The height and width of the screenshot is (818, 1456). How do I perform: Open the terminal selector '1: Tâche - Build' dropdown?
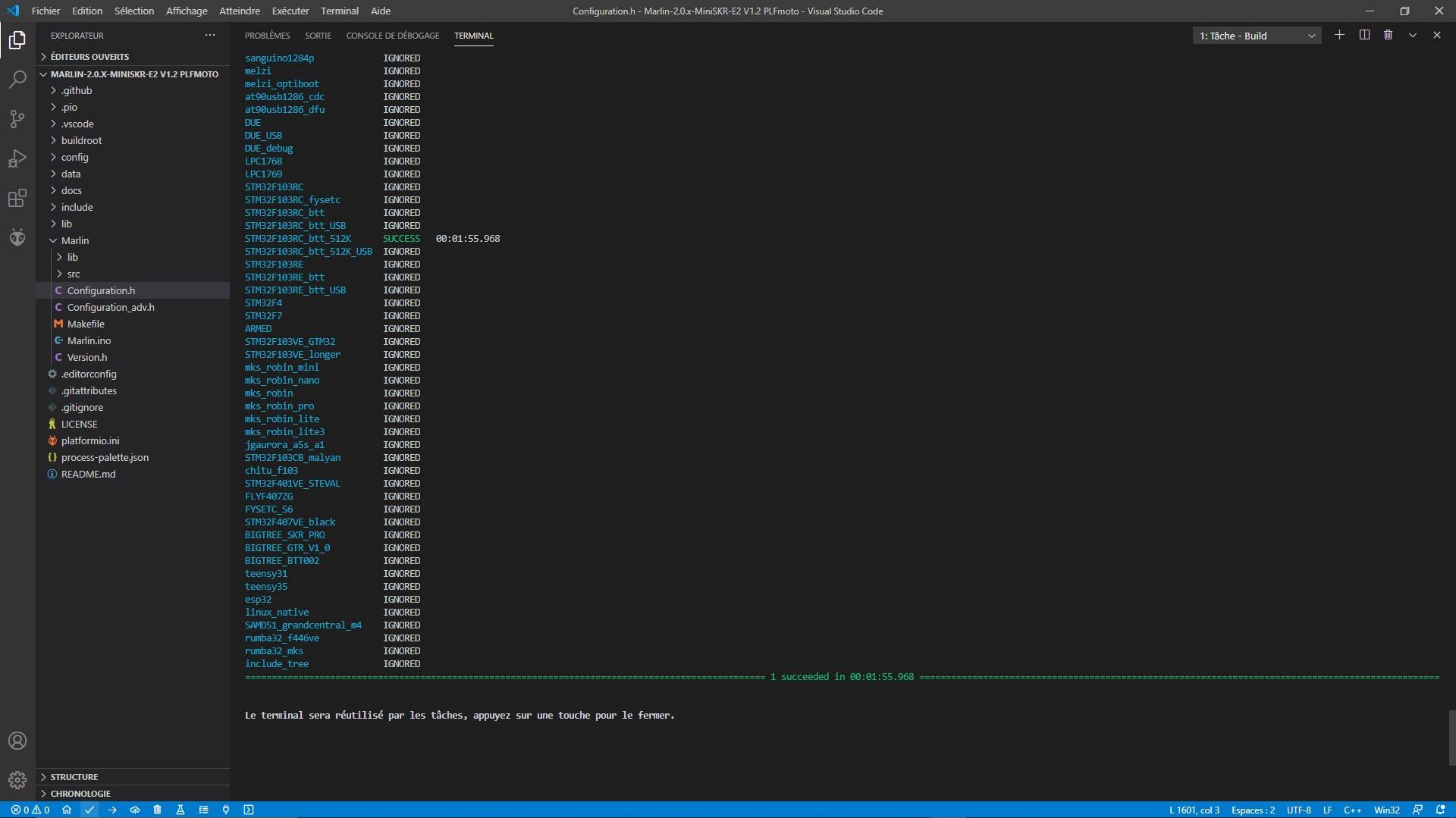coord(1257,36)
